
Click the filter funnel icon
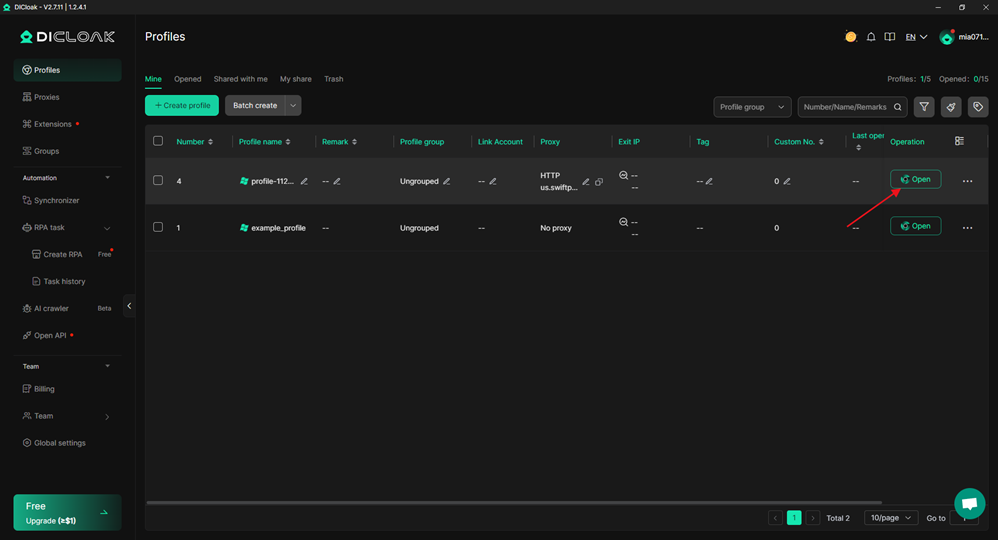(924, 107)
